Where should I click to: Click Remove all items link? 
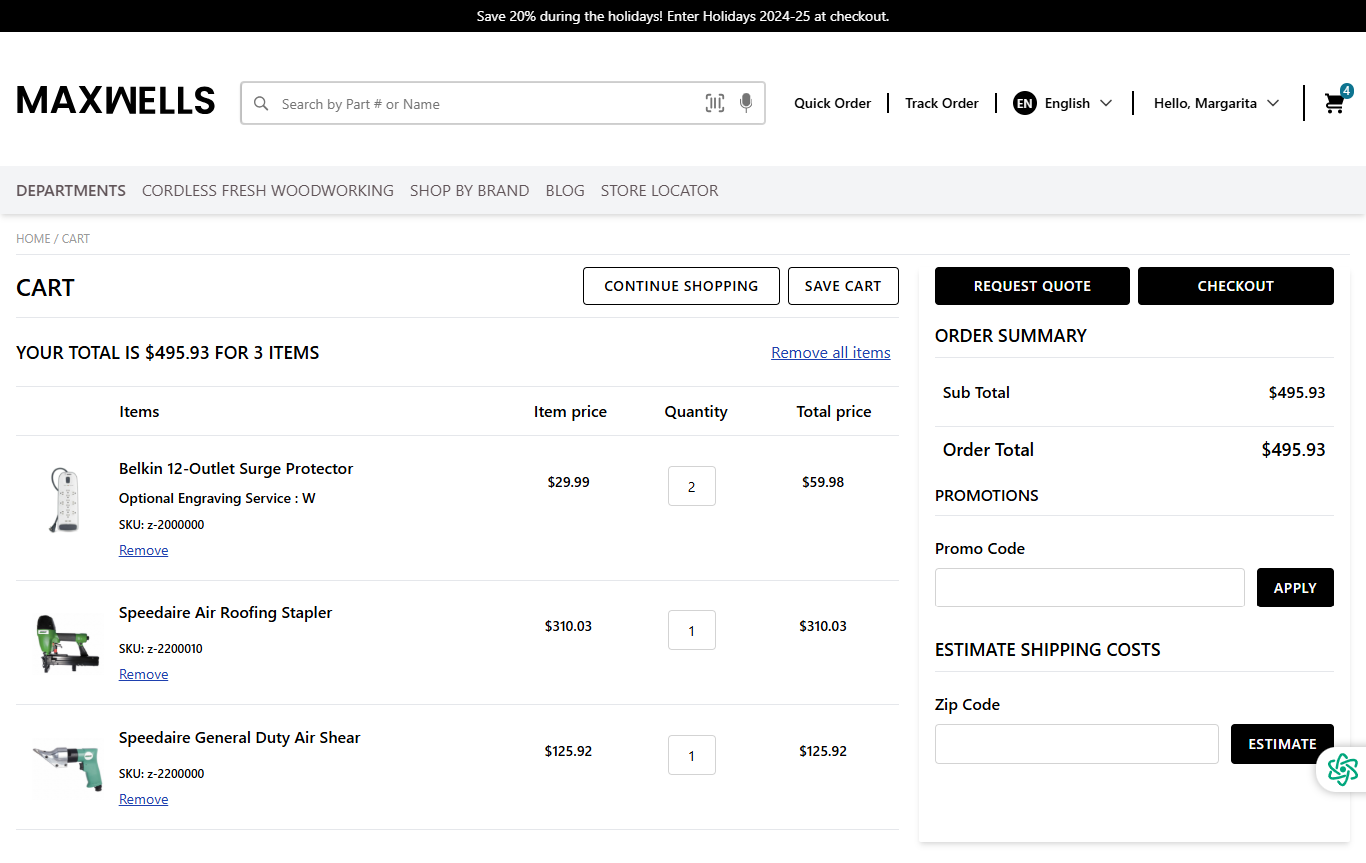[x=831, y=353]
